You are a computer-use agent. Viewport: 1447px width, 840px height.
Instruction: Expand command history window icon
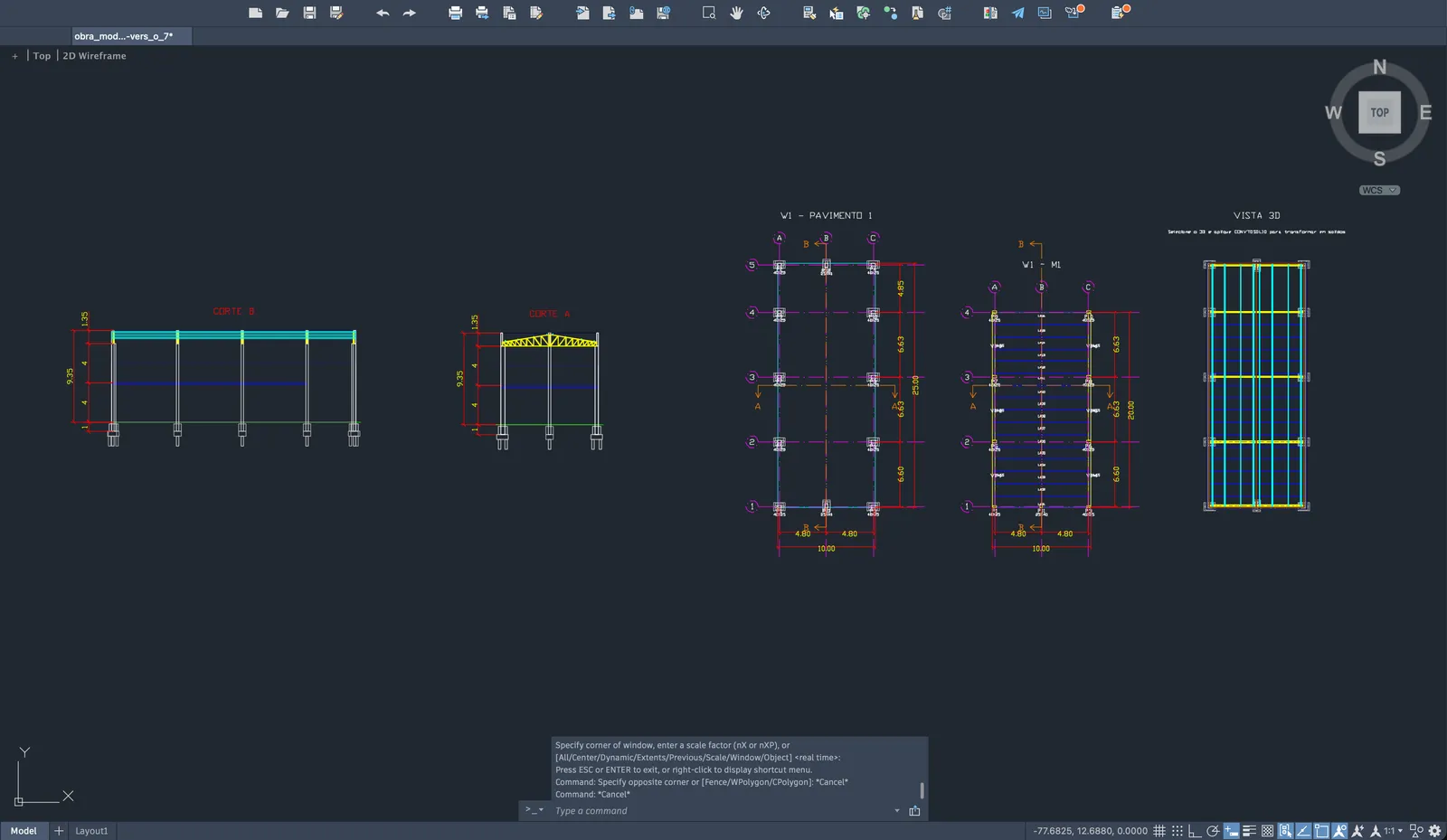[914, 811]
